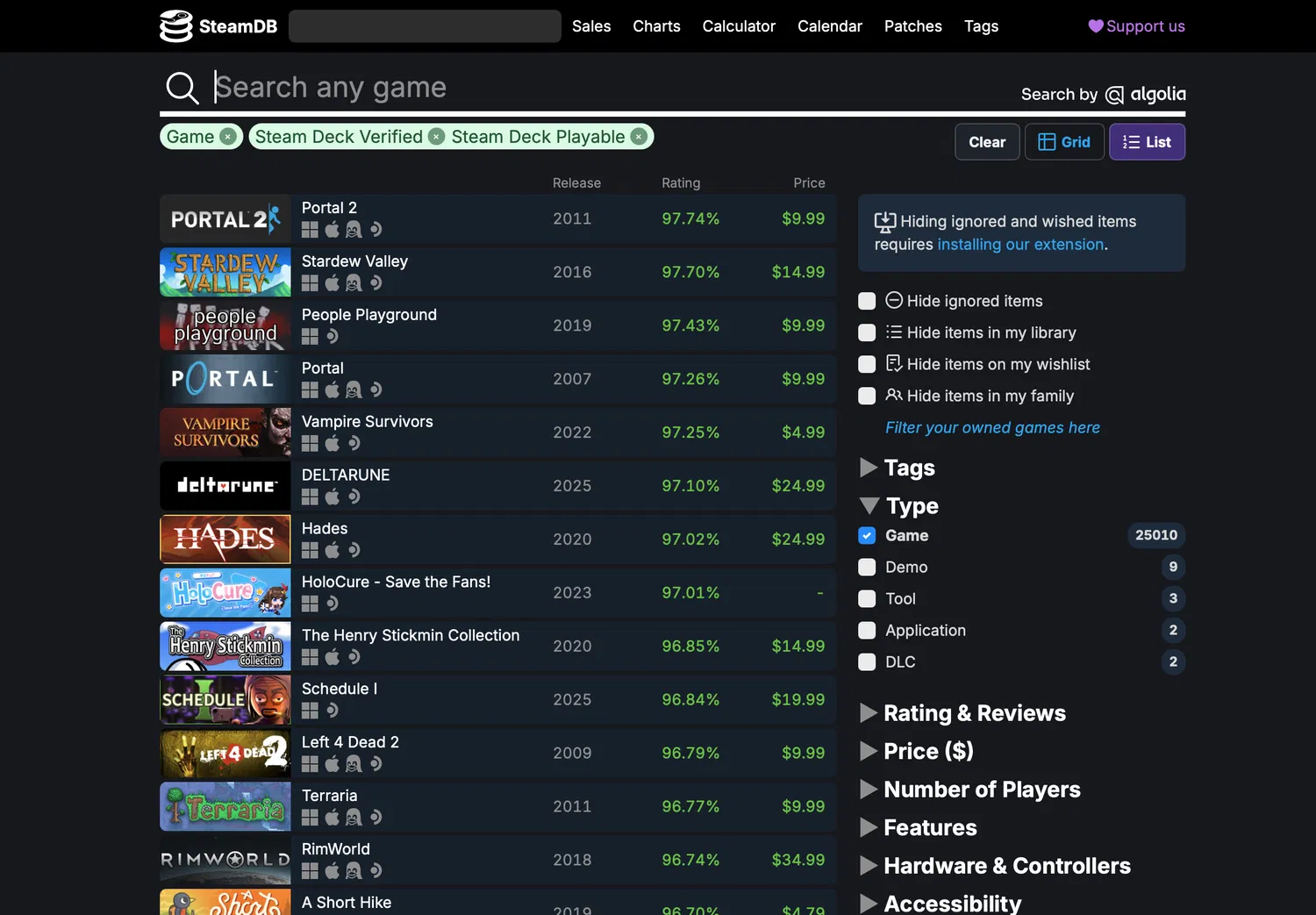Click the top navbar search box

coord(425,26)
